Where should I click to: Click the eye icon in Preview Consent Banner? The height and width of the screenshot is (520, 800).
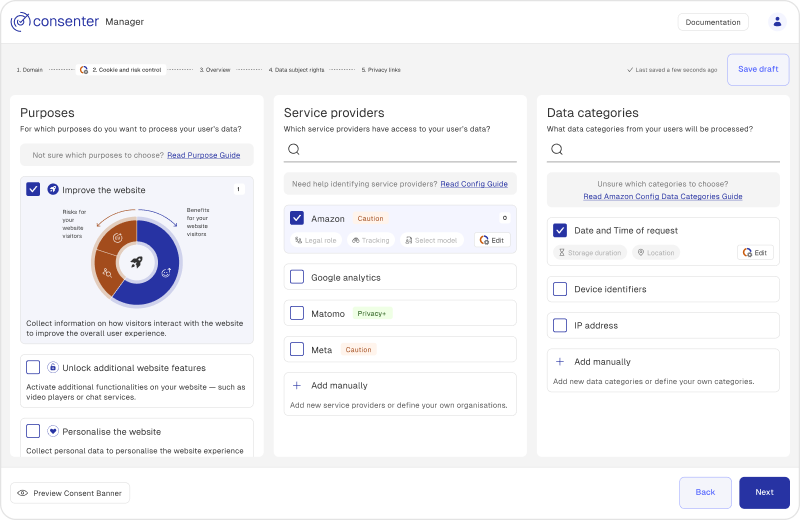point(22,493)
